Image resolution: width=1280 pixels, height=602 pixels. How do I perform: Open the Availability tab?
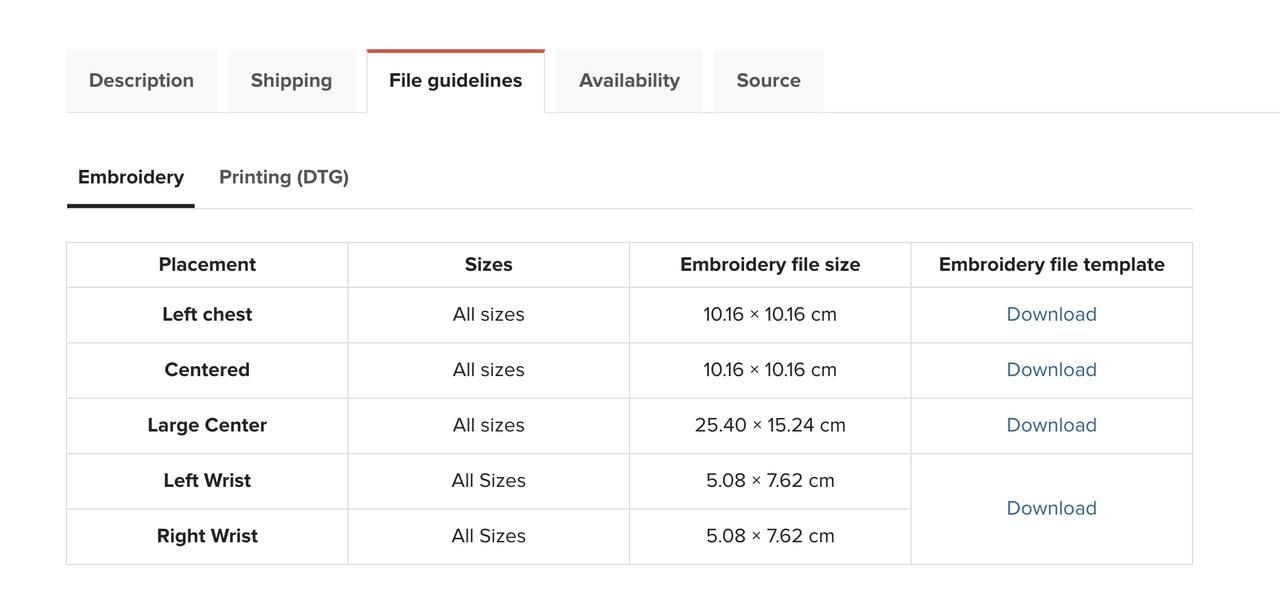[629, 81]
